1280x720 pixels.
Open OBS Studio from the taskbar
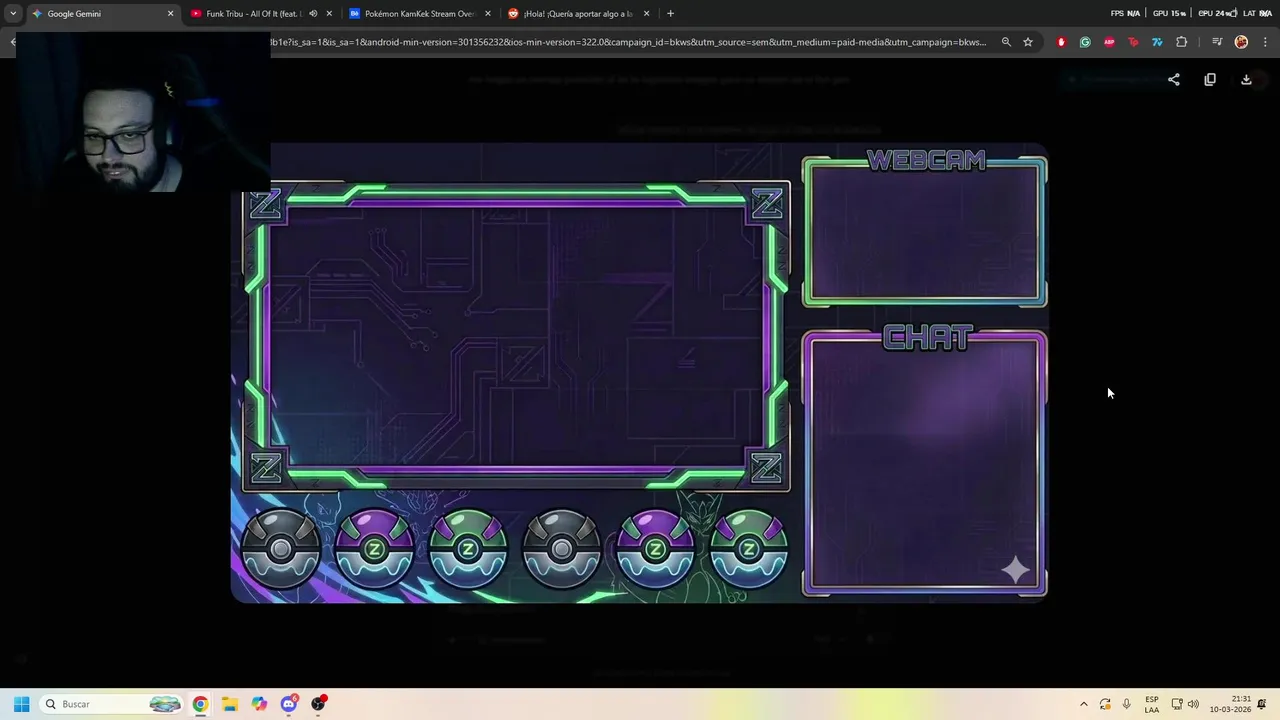[318, 704]
